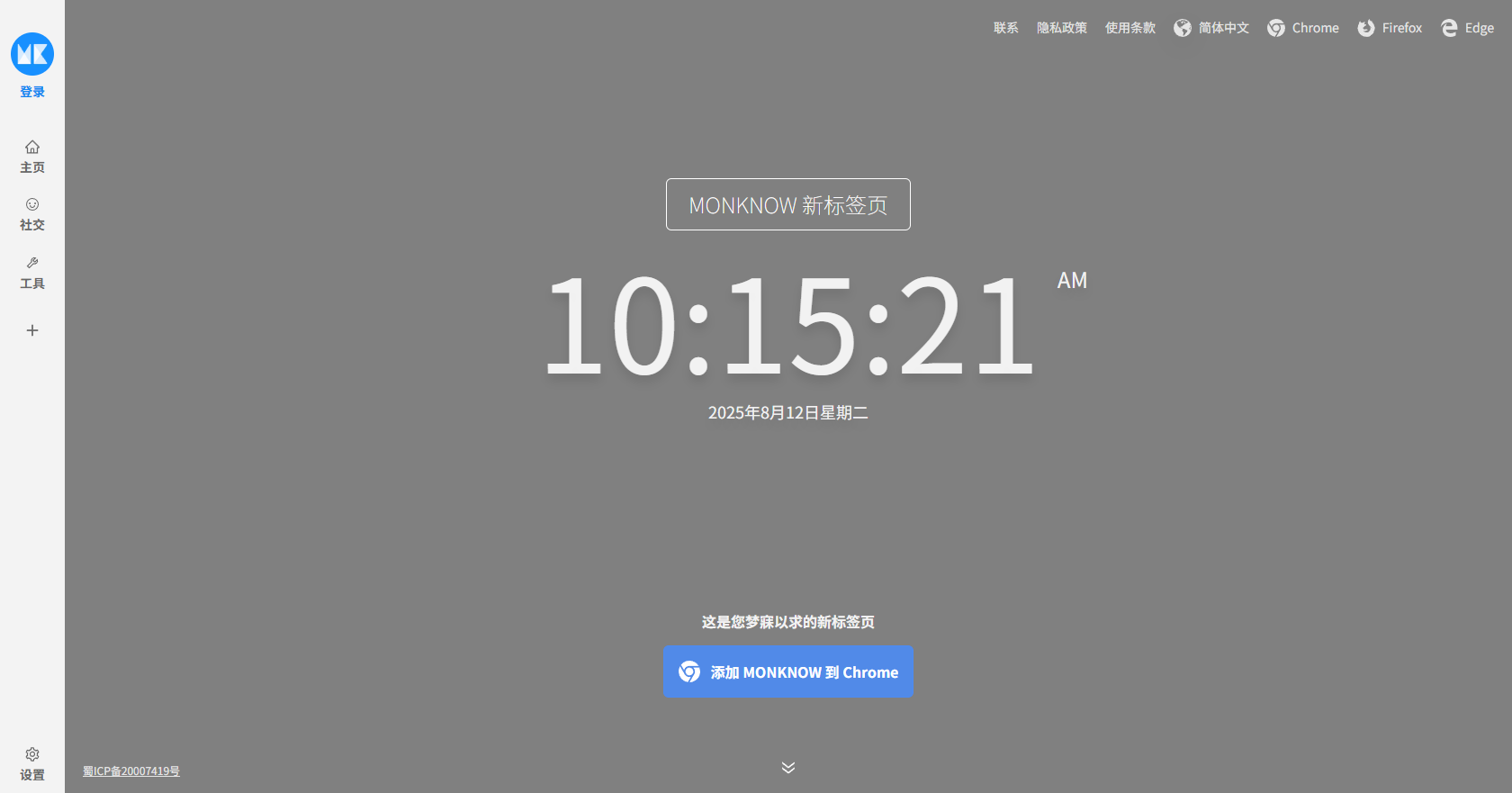Click the date 2025年8月12日星期二
1512x793 pixels.
[x=788, y=413]
